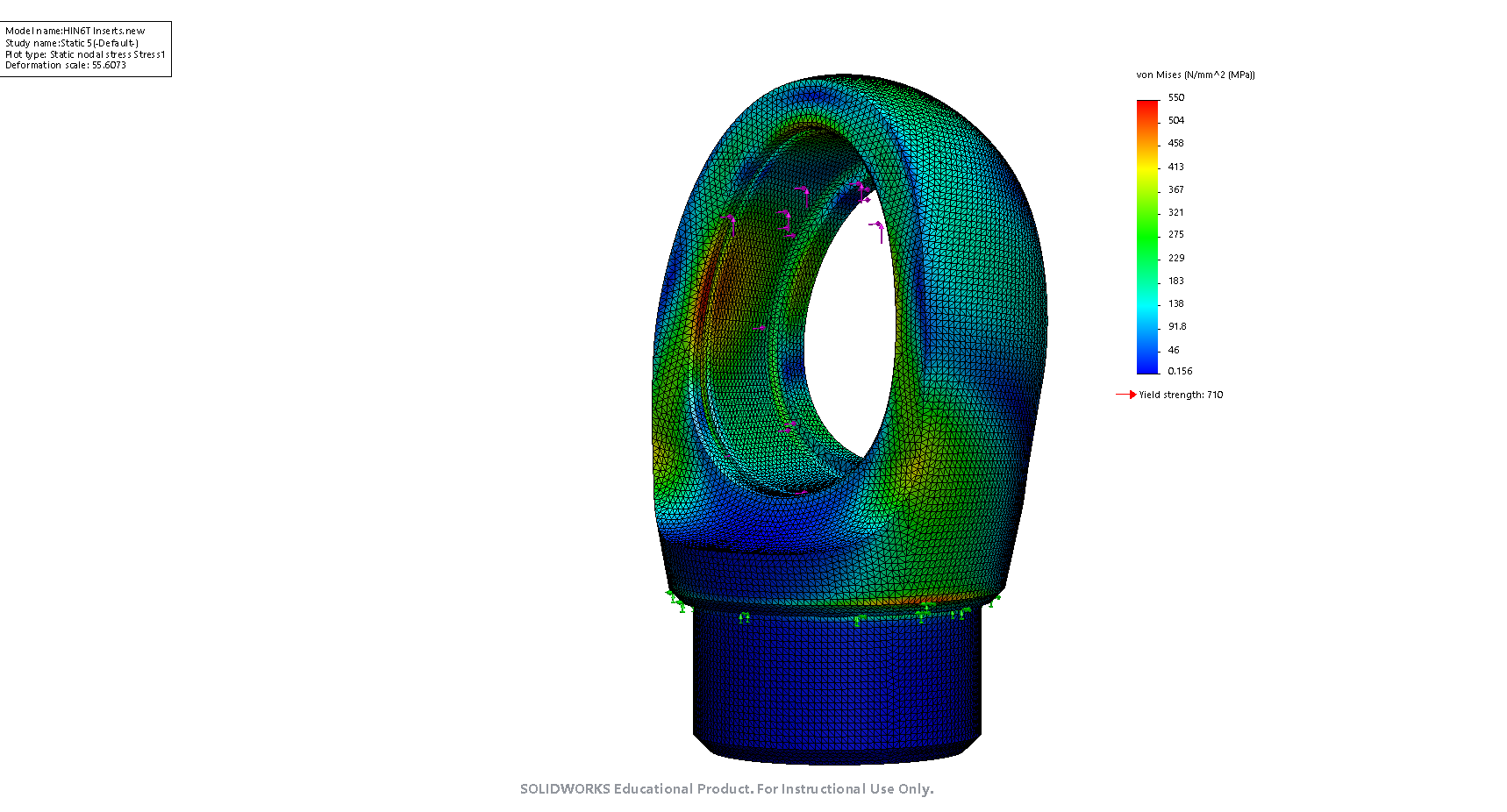The height and width of the screenshot is (812, 1507).
Task: Click the red yield strength arrow marker
Action: click(x=1126, y=395)
